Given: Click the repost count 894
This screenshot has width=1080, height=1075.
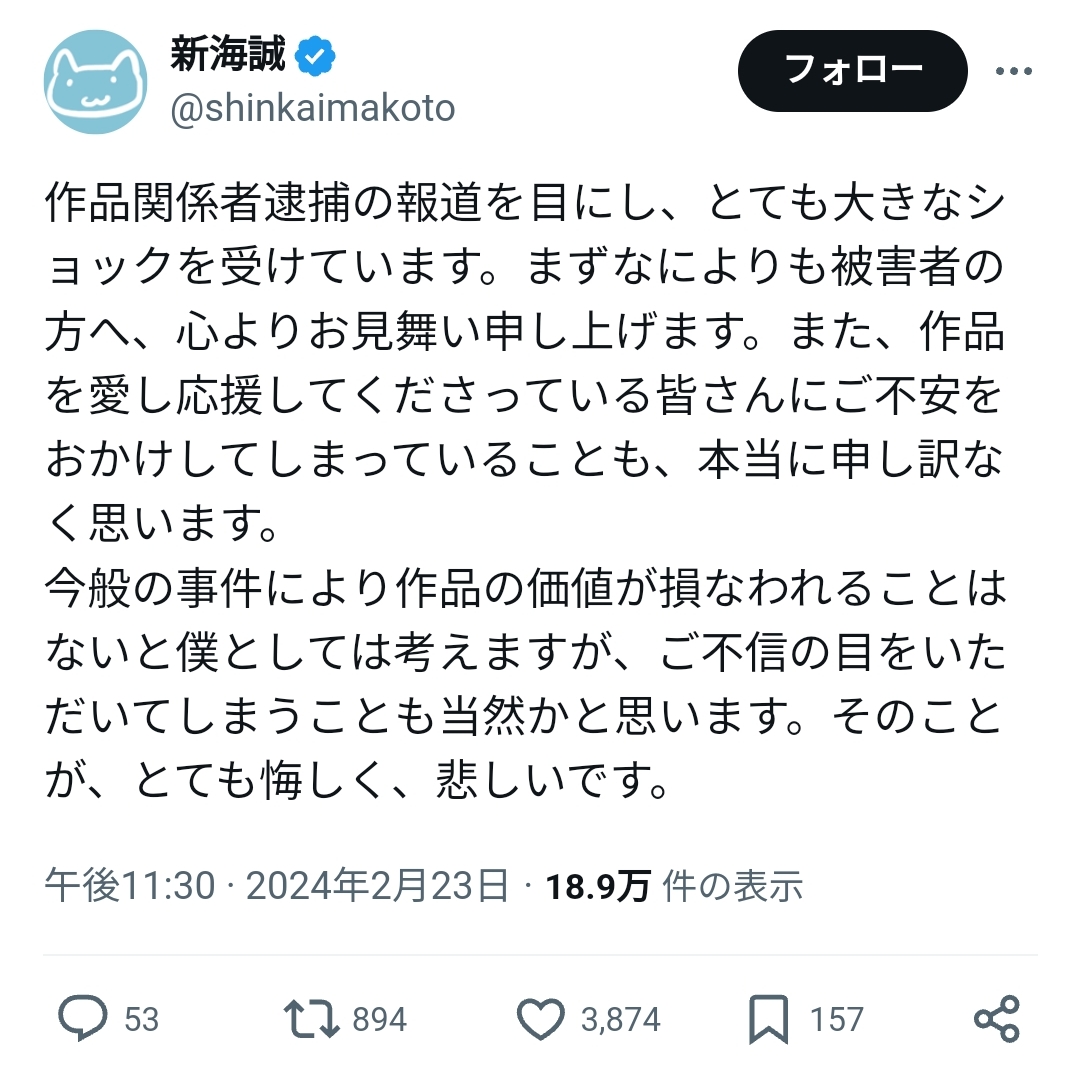Looking at the screenshot, I should pyautogui.click(x=380, y=1019).
